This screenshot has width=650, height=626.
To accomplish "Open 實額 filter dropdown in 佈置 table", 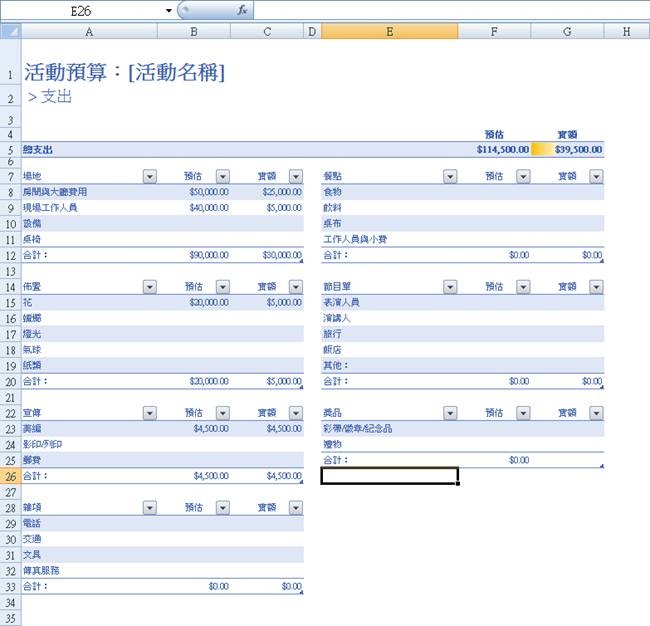I will [x=296, y=287].
